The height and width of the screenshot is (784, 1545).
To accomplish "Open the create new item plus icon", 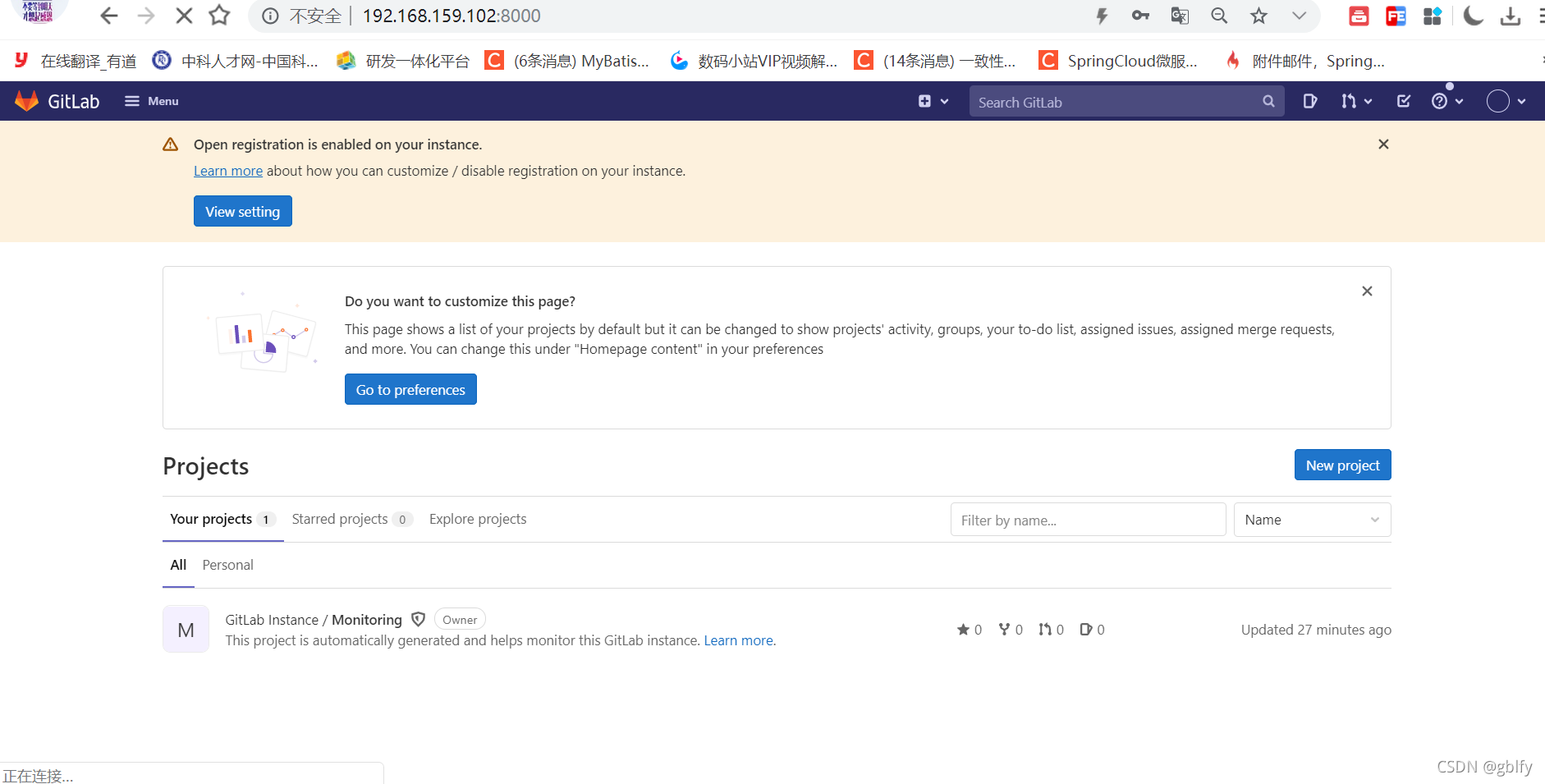I will point(924,100).
